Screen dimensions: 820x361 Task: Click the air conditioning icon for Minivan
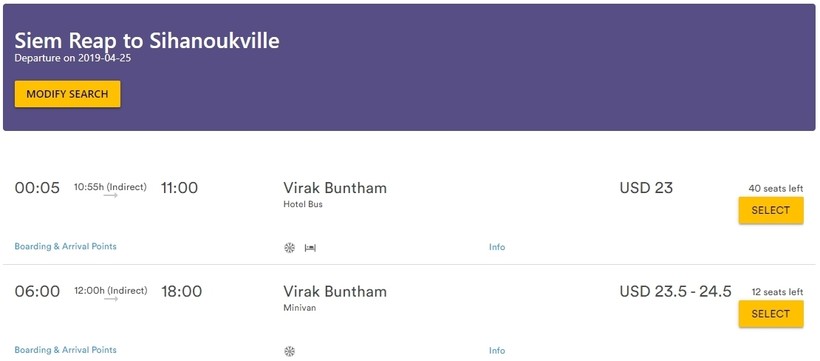click(289, 351)
